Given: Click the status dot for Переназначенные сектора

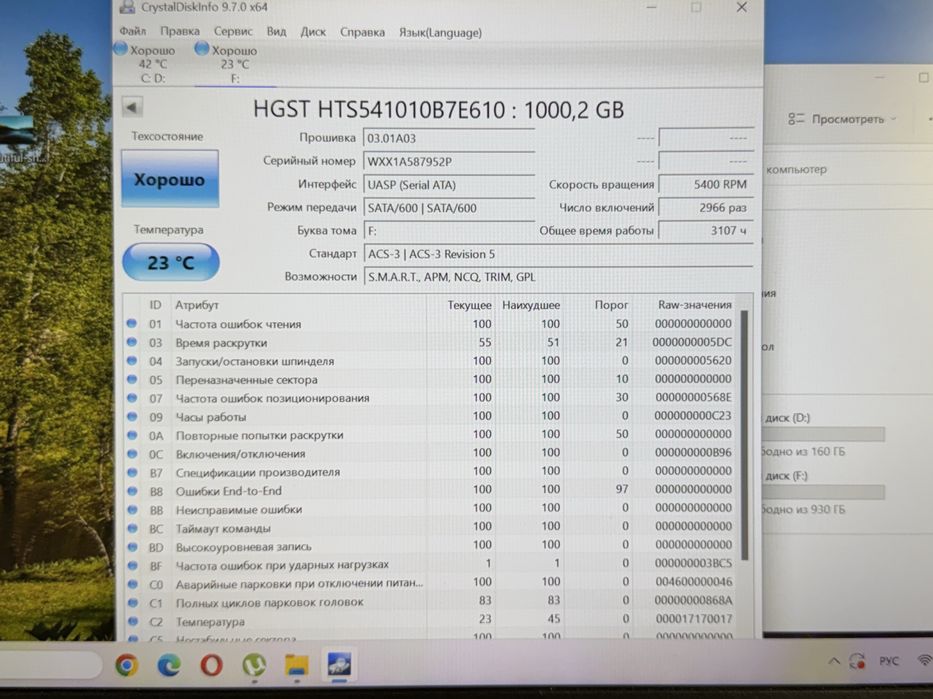Looking at the screenshot, I should [132, 379].
